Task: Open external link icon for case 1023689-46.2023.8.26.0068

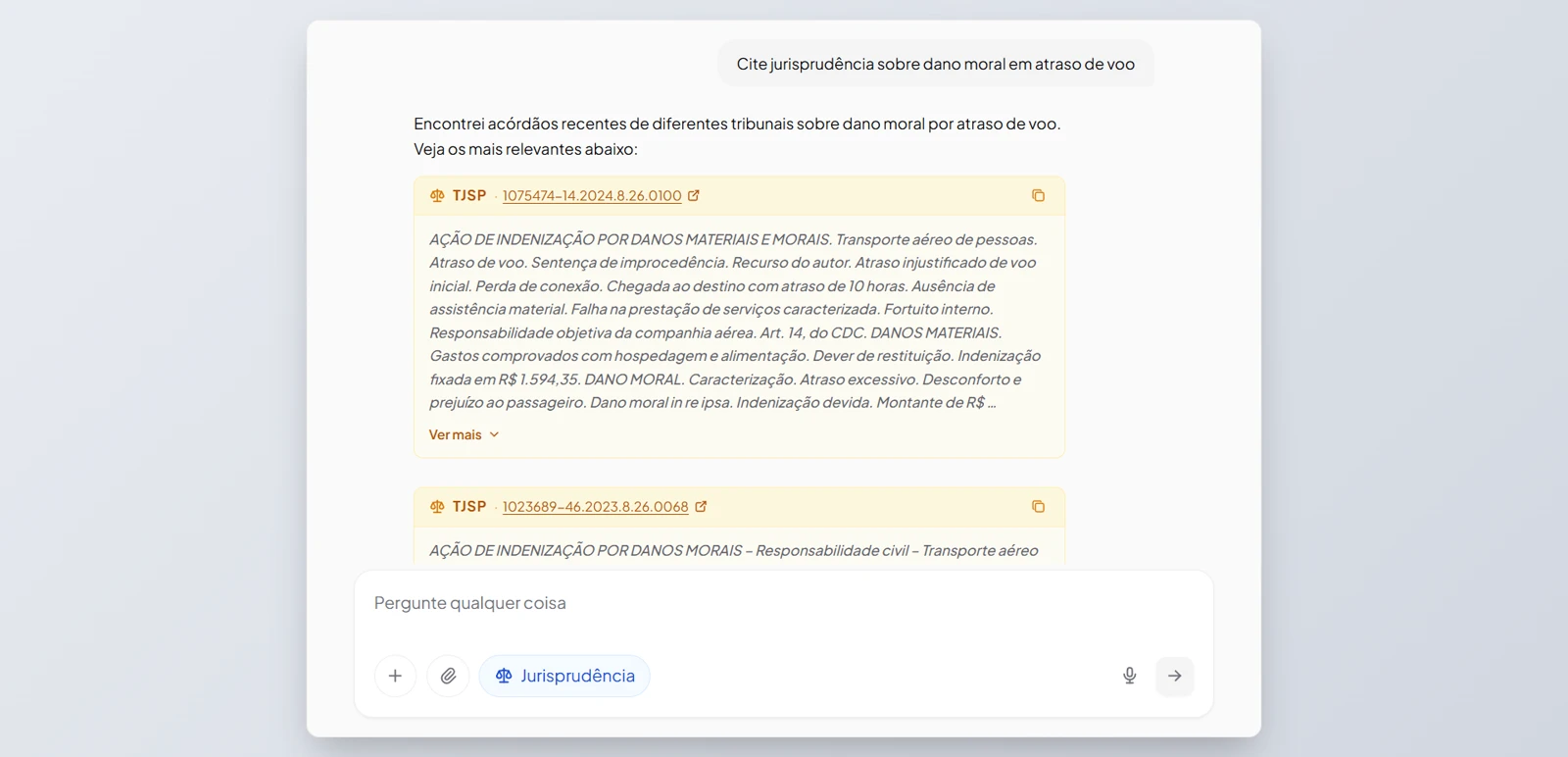Action: coord(701,507)
